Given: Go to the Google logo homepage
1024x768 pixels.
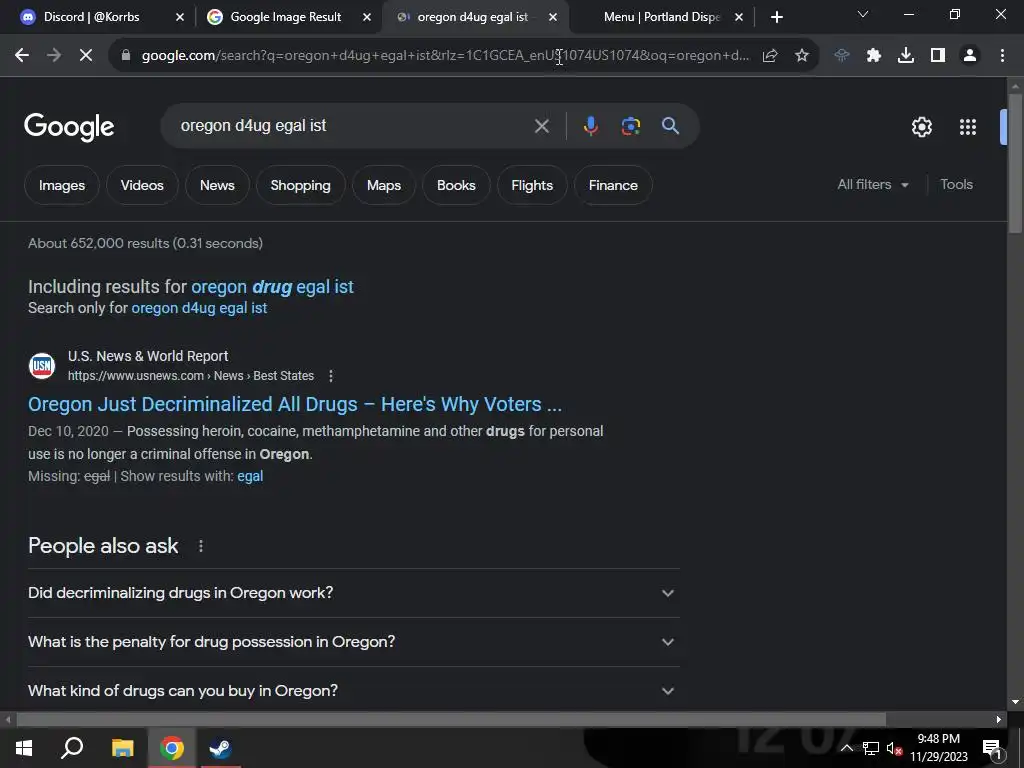Looking at the screenshot, I should coord(69,127).
